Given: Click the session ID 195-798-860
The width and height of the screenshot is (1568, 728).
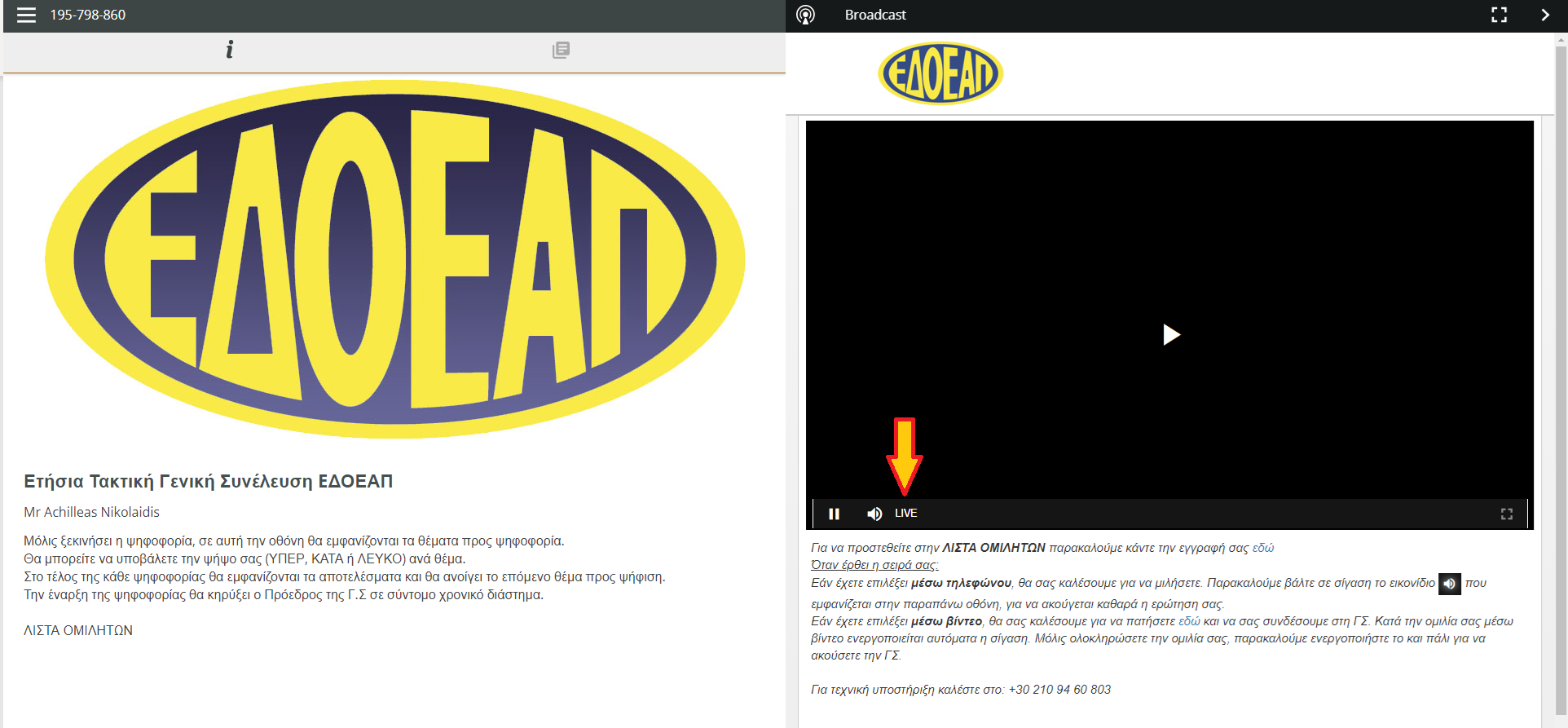Looking at the screenshot, I should click(88, 15).
